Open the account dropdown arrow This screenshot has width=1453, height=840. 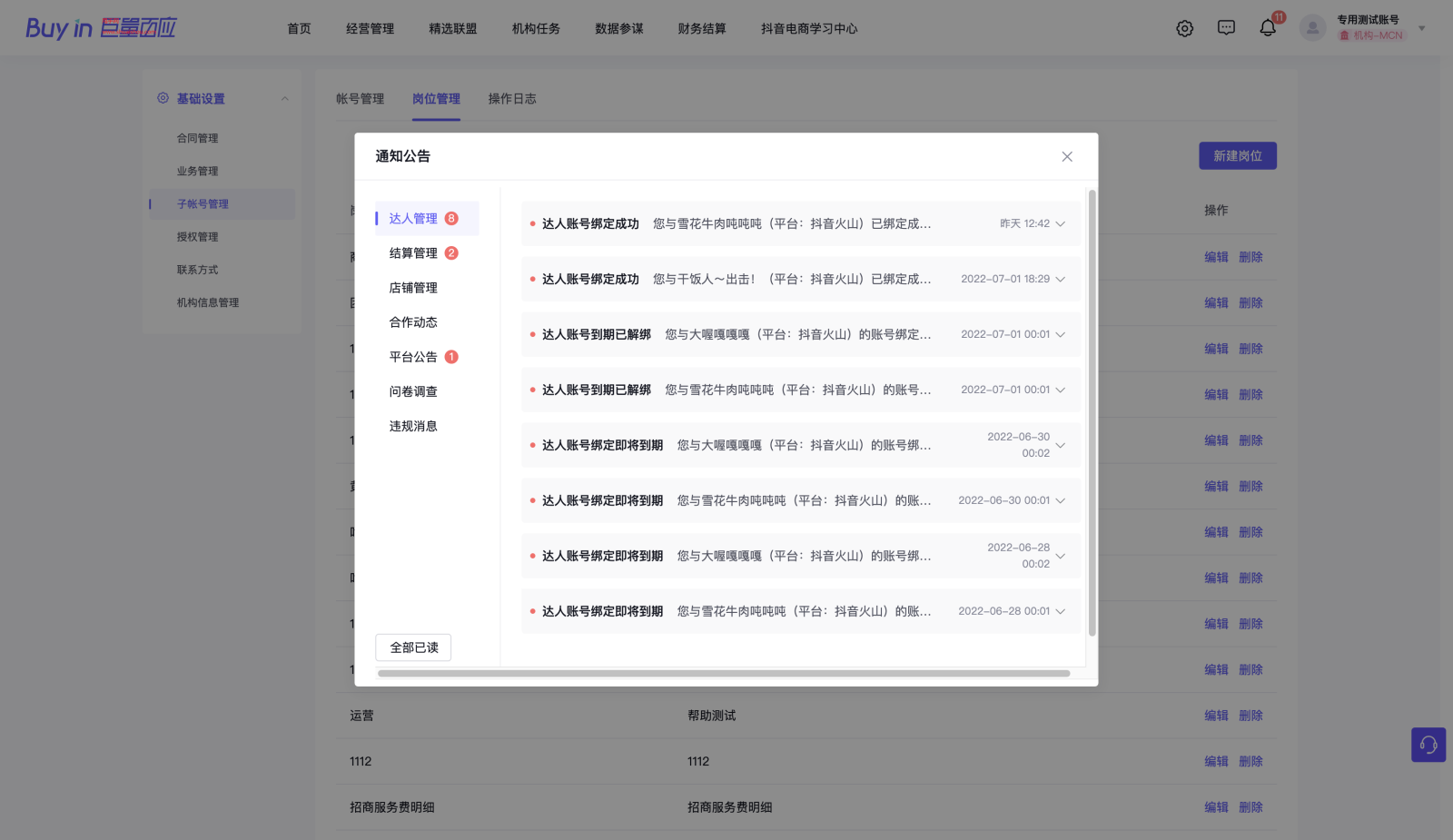click(1421, 28)
